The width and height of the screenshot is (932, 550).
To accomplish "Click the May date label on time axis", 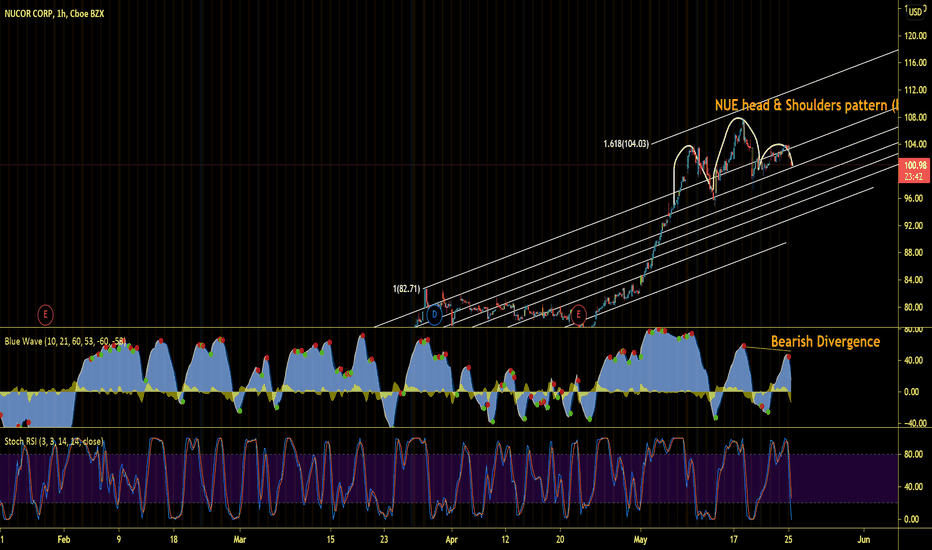I will (640, 540).
